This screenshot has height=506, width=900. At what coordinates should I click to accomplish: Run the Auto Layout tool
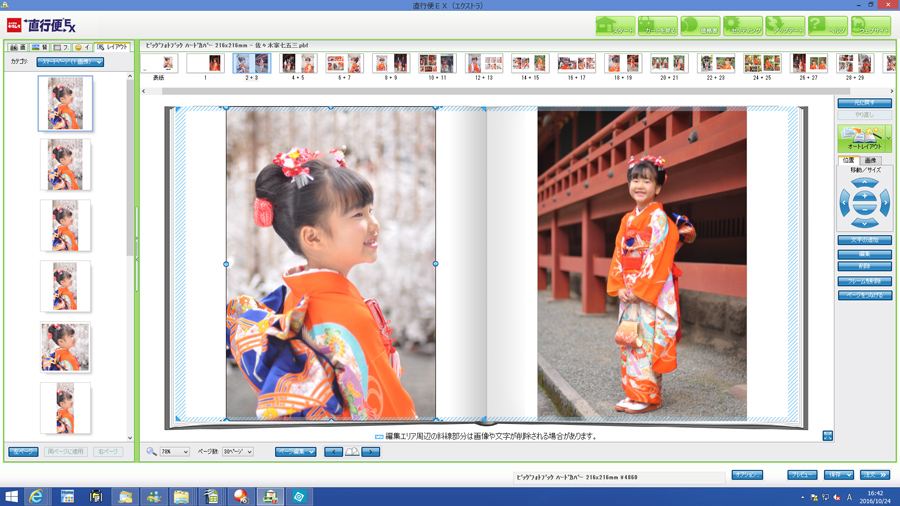tap(859, 138)
